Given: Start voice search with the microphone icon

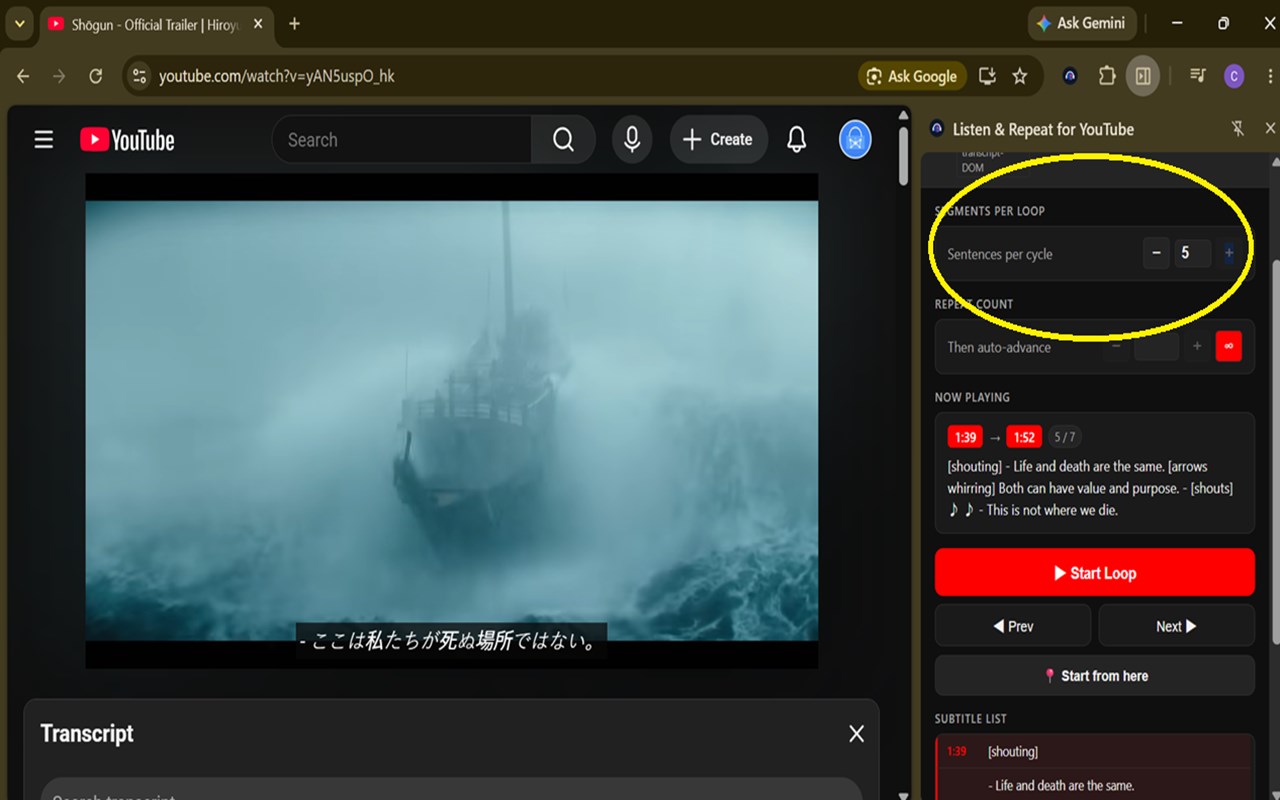Looking at the screenshot, I should click(x=632, y=140).
